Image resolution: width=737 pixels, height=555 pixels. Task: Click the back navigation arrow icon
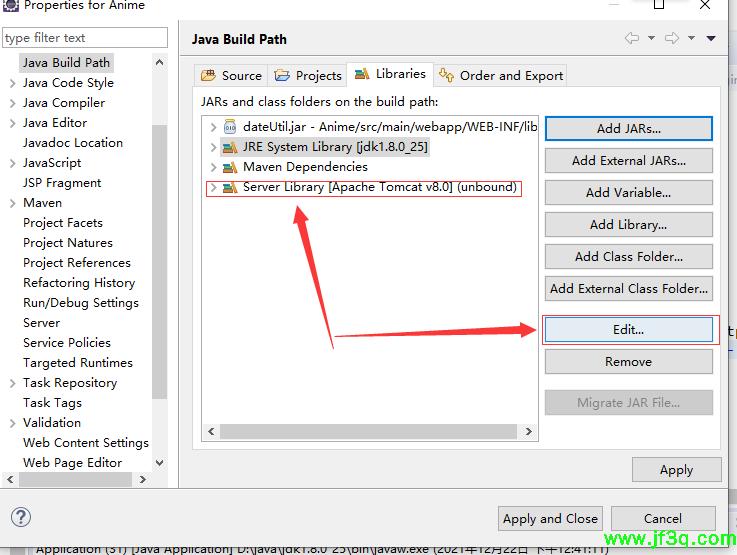coord(632,38)
